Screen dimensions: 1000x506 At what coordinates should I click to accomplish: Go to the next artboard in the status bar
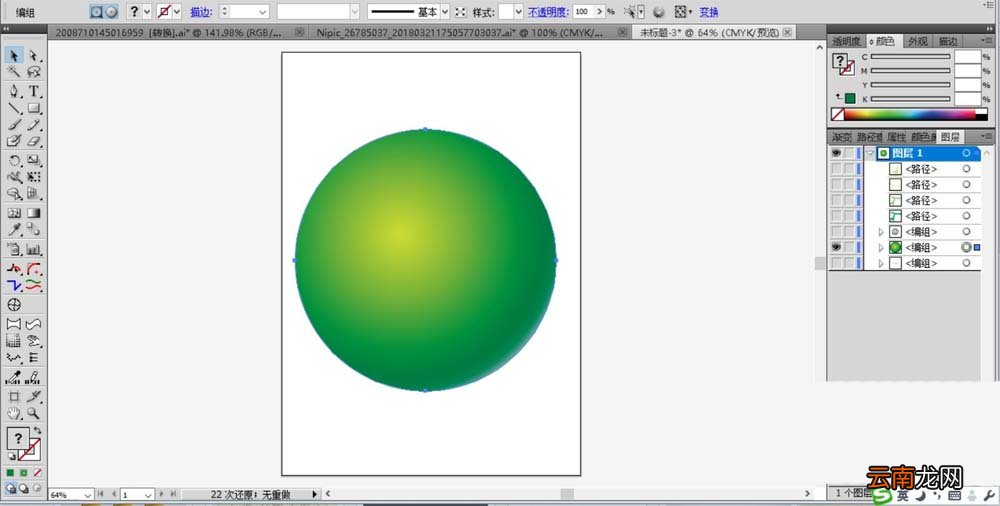[x=161, y=494]
